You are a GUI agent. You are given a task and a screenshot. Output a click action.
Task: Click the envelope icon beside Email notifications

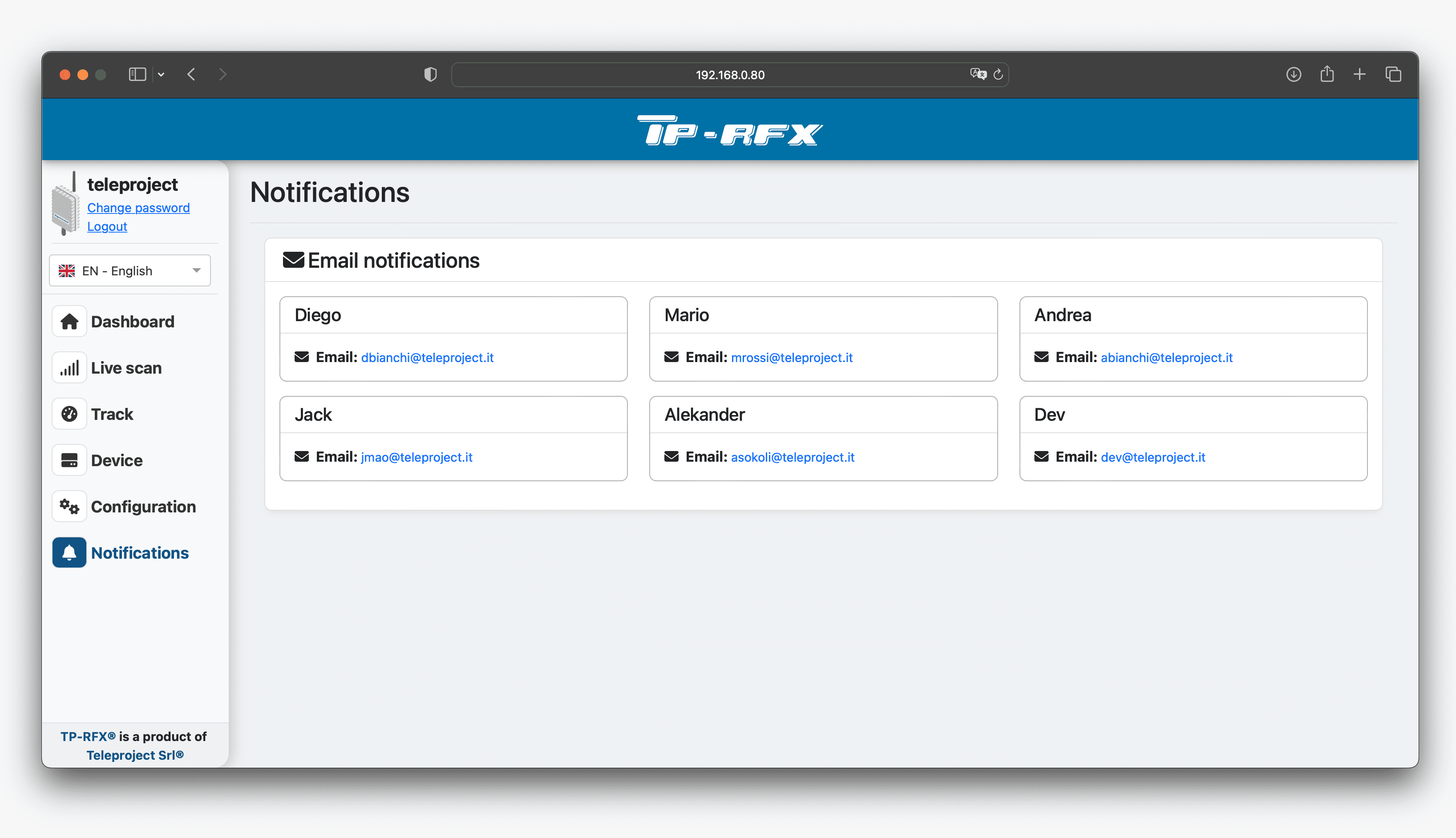pos(293,260)
